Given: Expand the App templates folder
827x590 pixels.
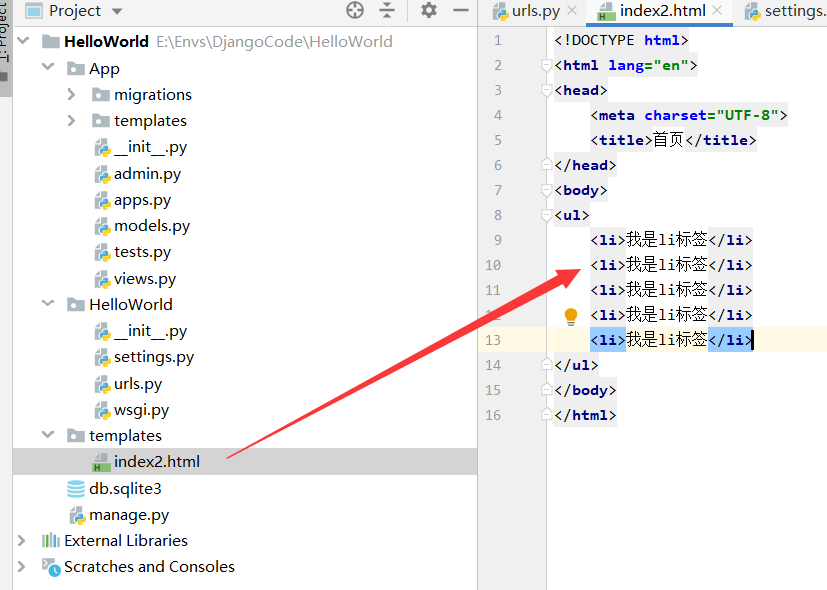Looking at the screenshot, I should coord(72,121).
